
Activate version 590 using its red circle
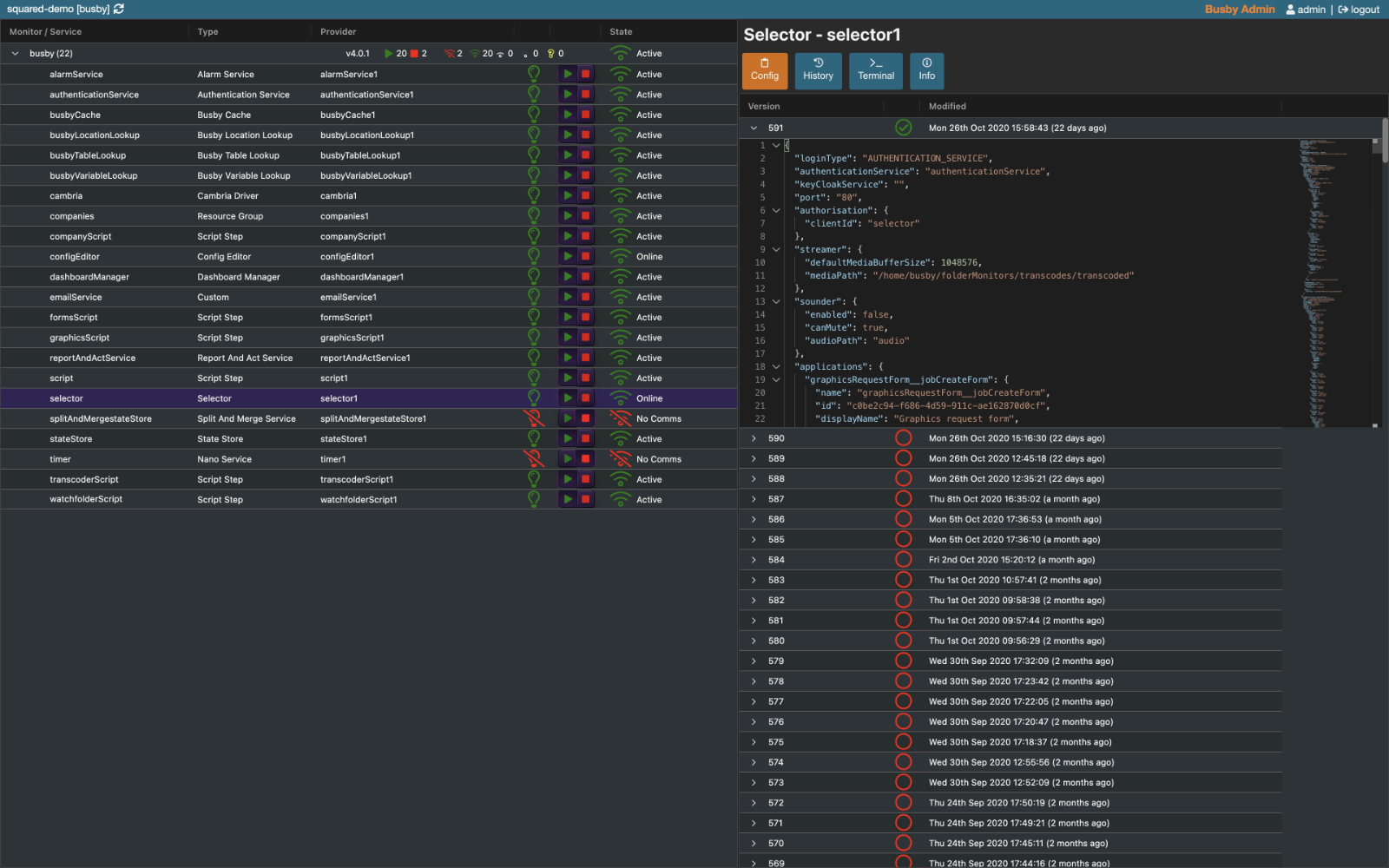(x=904, y=438)
